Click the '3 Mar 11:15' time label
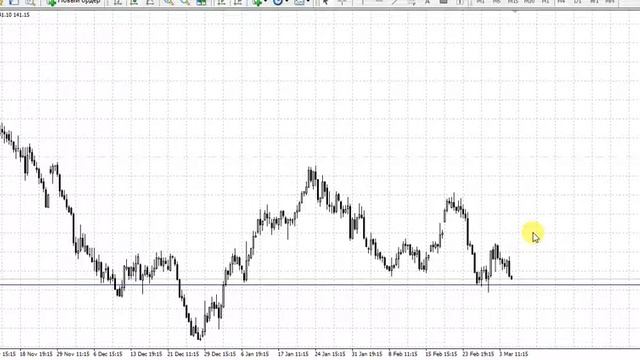640x360 pixels. click(x=513, y=354)
